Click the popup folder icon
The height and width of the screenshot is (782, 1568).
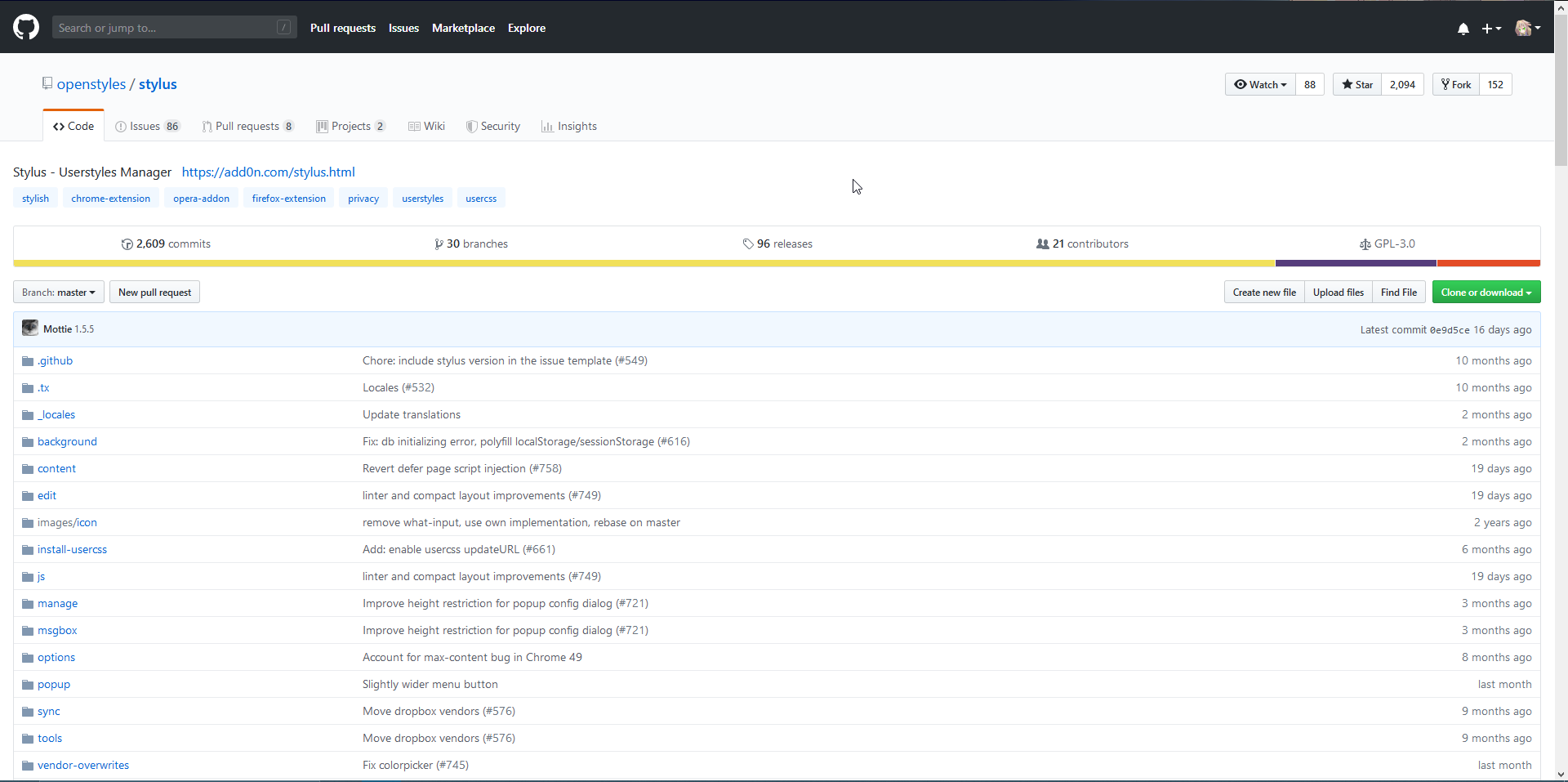coord(28,685)
